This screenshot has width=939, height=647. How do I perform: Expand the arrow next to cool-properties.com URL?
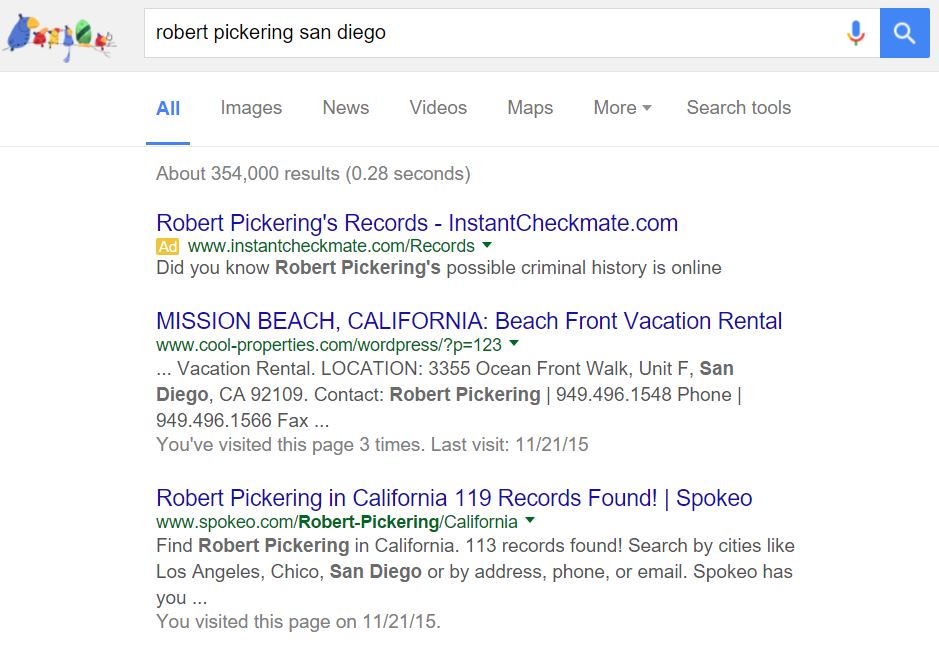[514, 343]
